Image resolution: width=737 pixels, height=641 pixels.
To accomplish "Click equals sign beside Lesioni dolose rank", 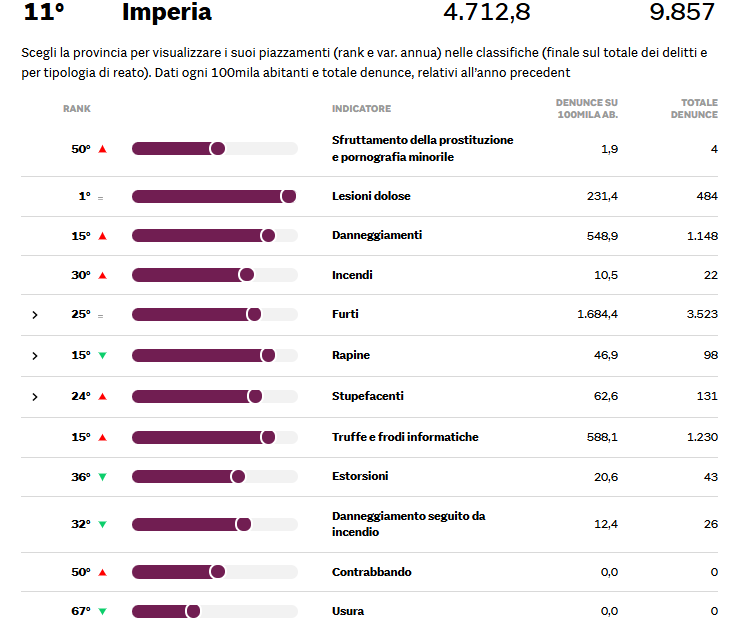I will 100,197.
